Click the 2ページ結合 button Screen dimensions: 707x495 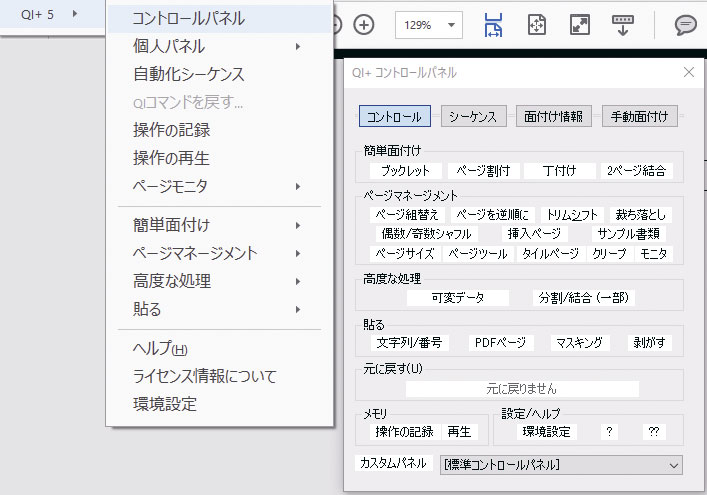(636, 171)
